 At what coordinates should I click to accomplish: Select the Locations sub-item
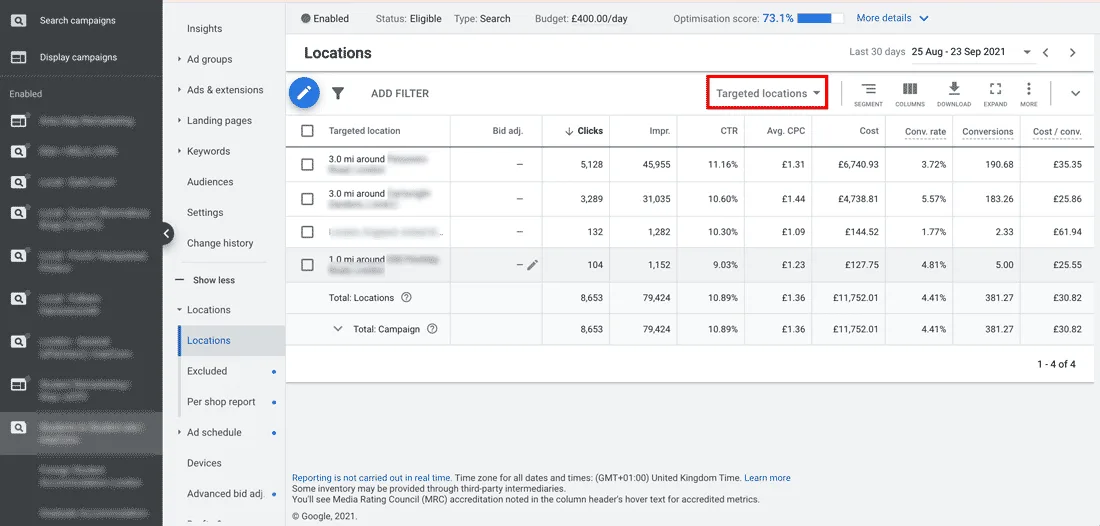[x=232, y=341]
